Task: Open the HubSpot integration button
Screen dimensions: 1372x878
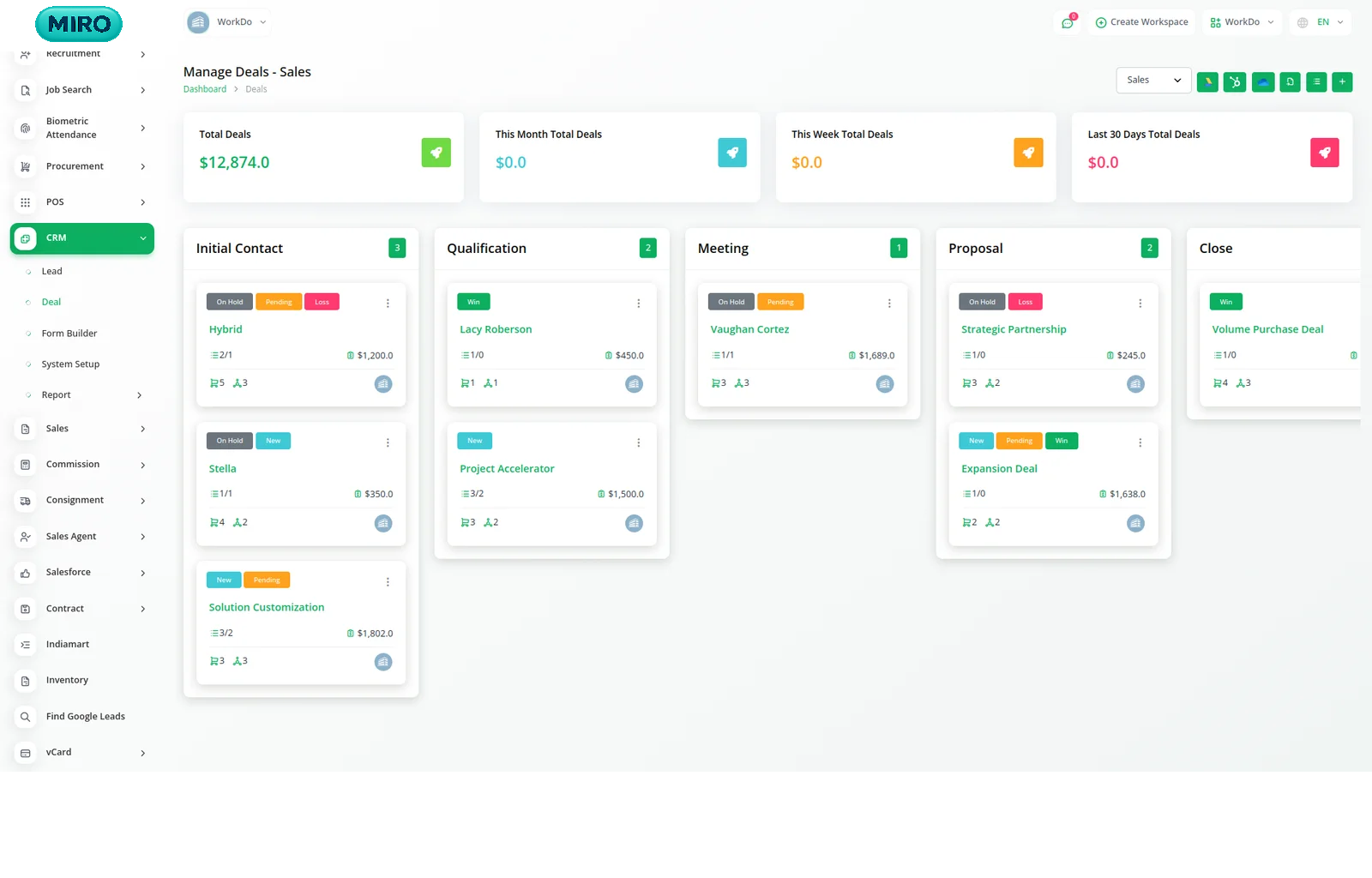Action: click(x=1235, y=82)
